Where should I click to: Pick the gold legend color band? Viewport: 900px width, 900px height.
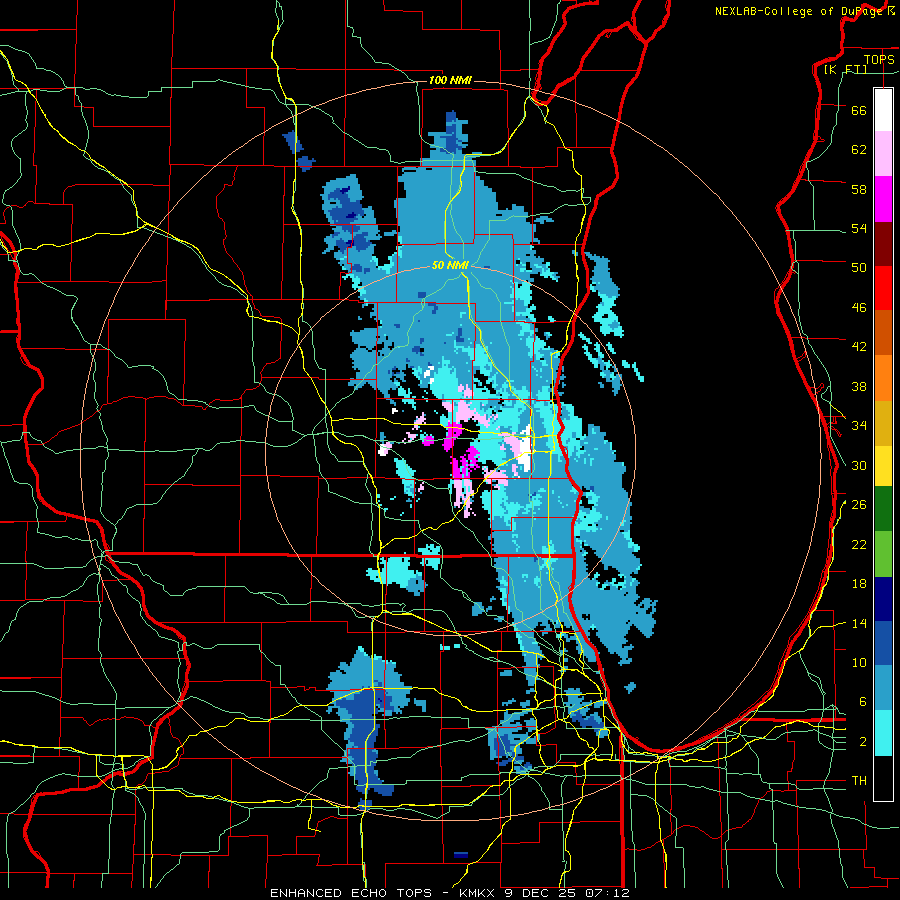point(883,423)
